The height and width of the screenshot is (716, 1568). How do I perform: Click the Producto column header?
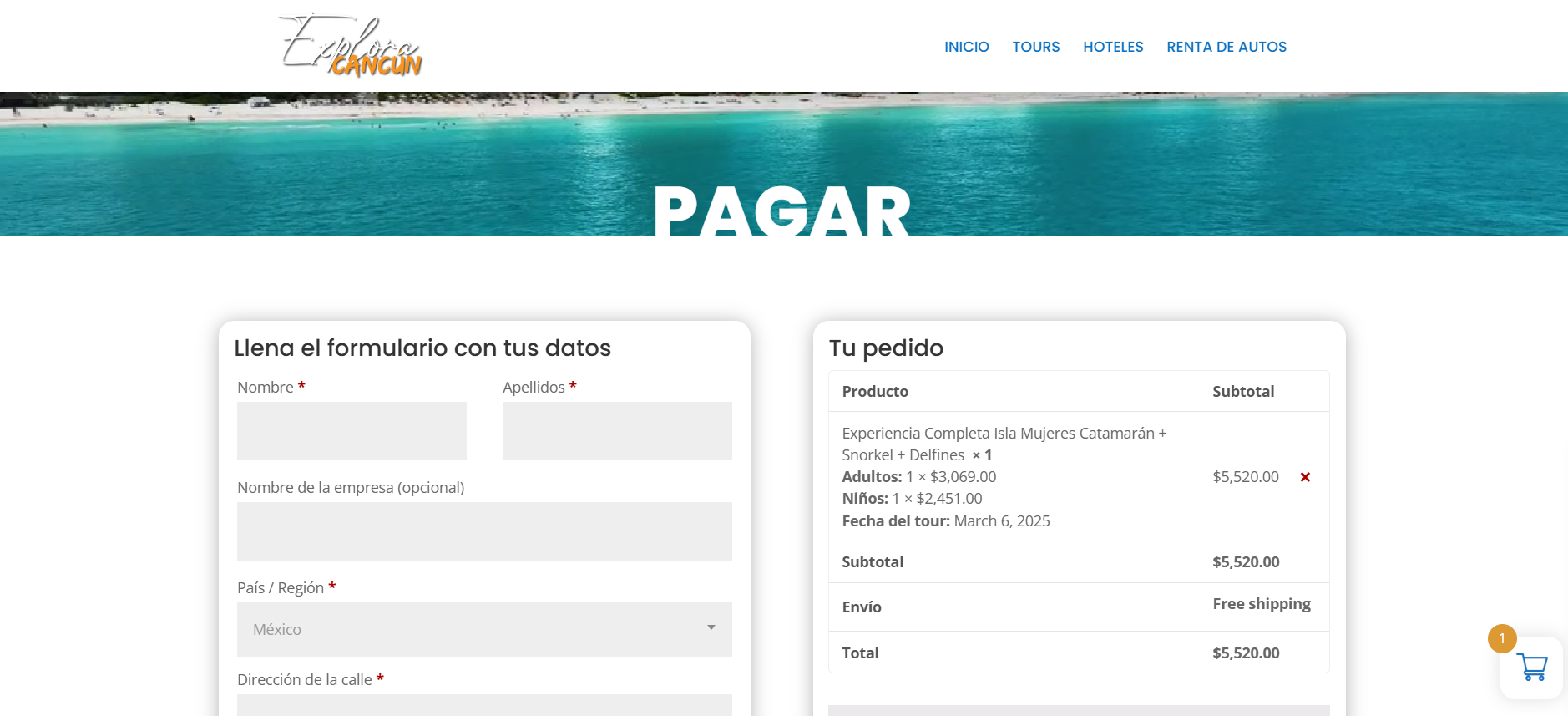tap(875, 391)
